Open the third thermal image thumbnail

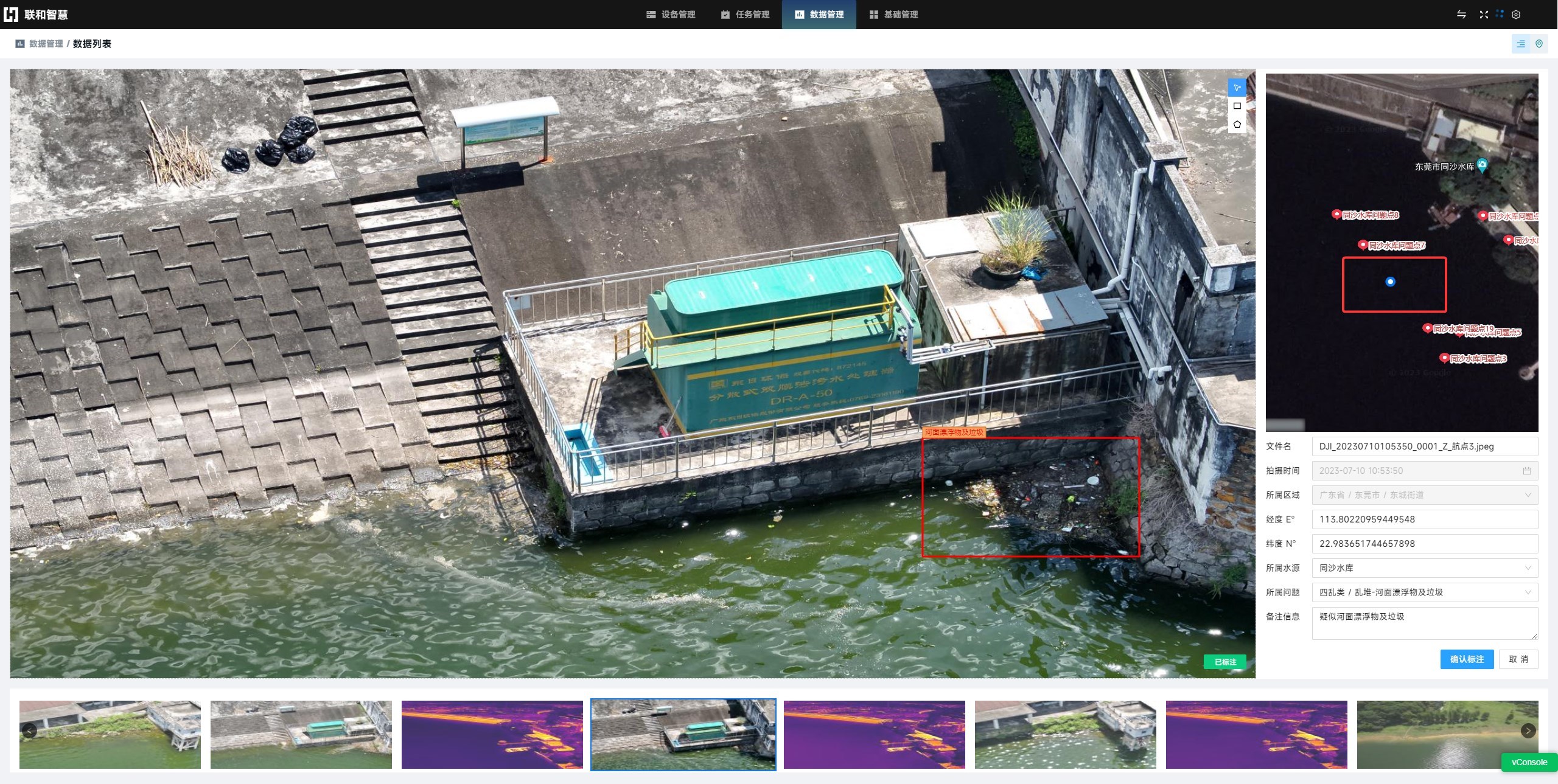(492, 735)
